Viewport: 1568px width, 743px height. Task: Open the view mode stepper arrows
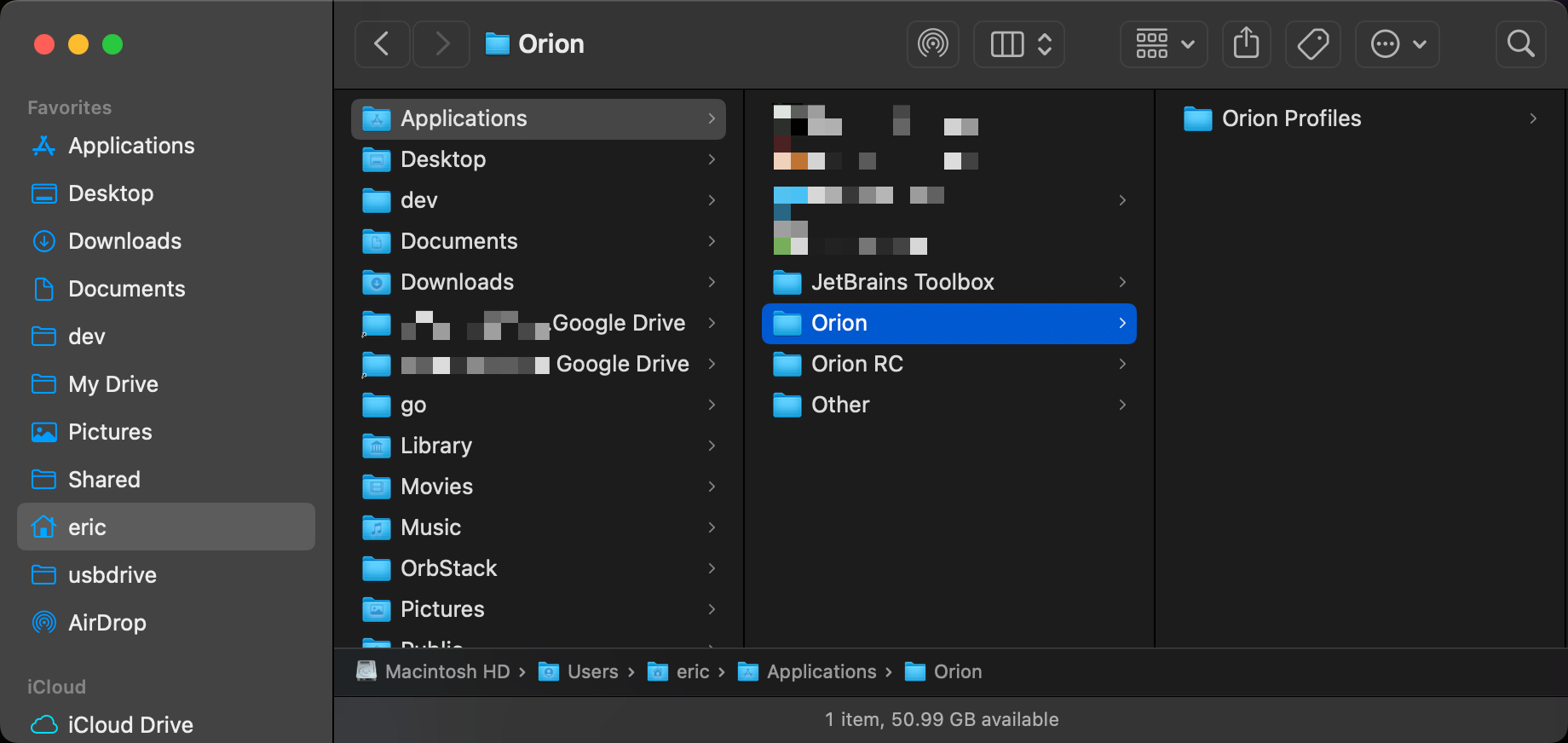1045,43
